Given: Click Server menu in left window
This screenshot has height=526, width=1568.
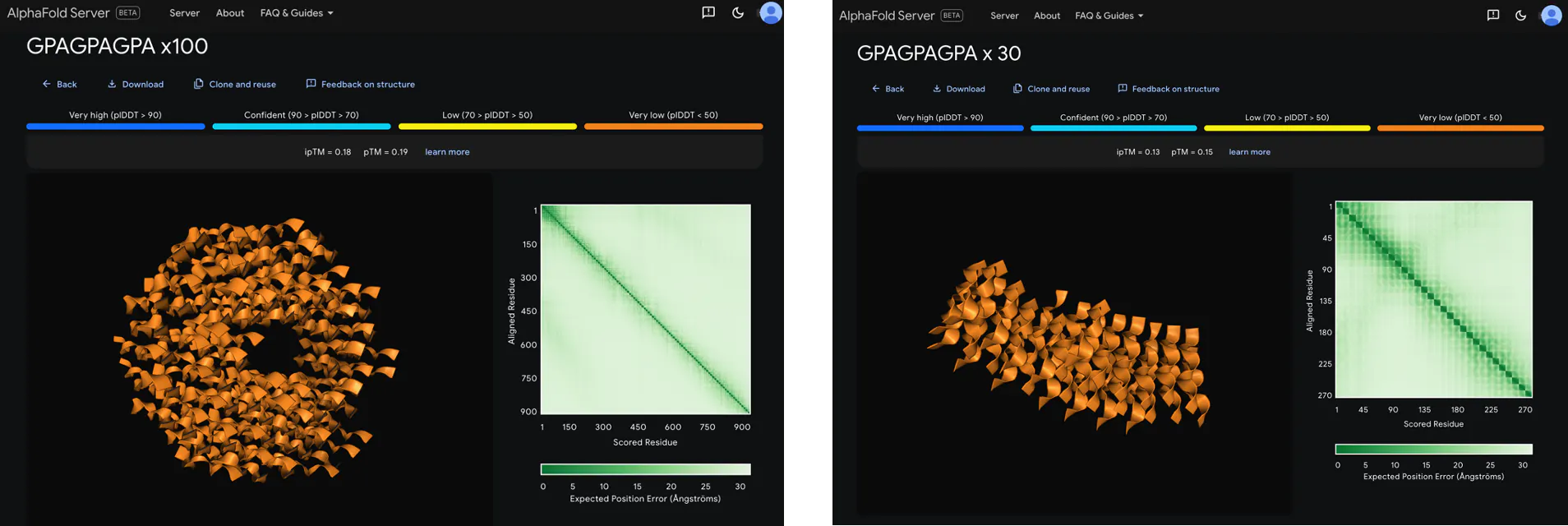Looking at the screenshot, I should (x=184, y=13).
